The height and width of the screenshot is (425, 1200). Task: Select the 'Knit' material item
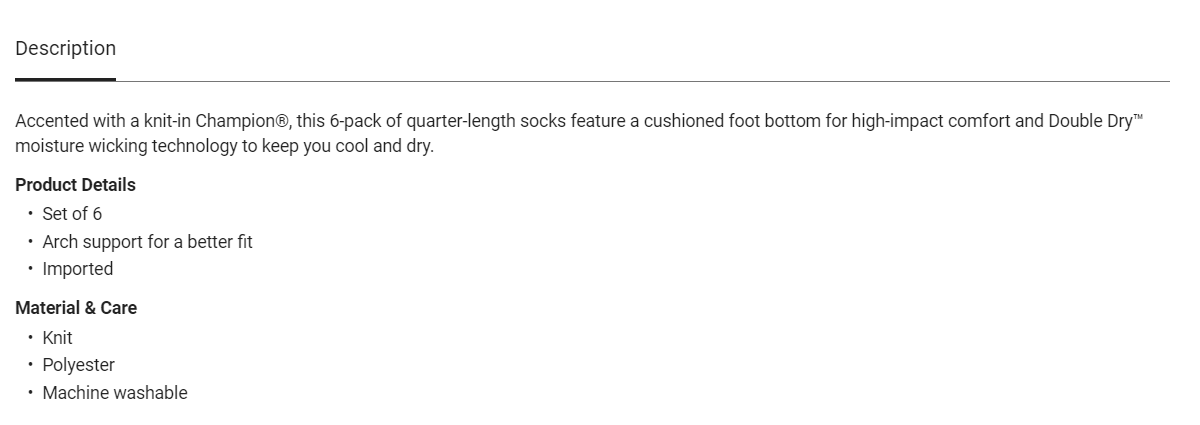(57, 338)
